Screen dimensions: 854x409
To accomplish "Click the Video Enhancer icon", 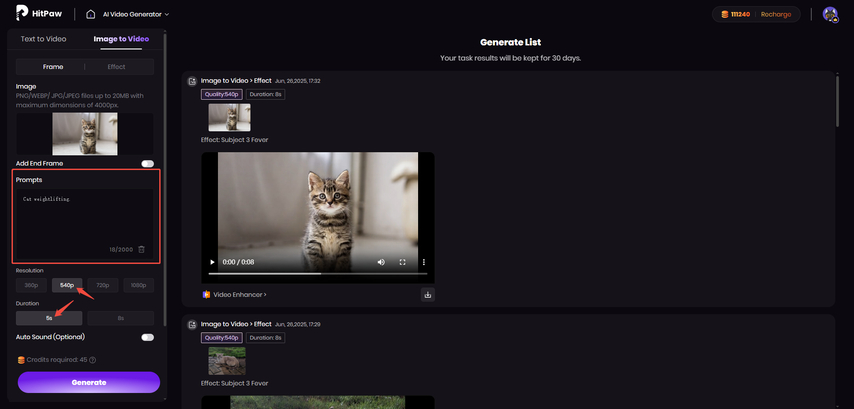I will point(206,295).
